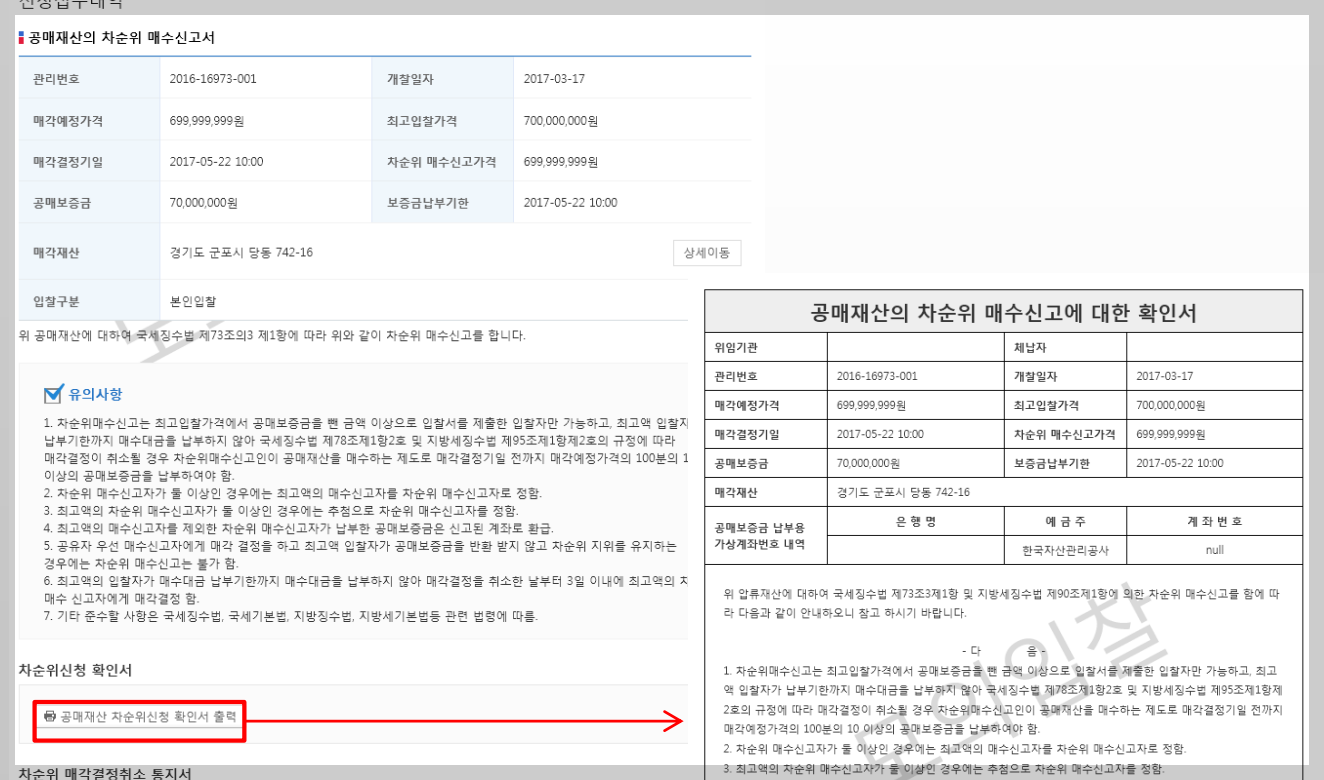Select 매각예정가격 value 699,999,999원 in the 확인서 document
Image resolution: width=1324 pixels, height=780 pixels.
(871, 405)
